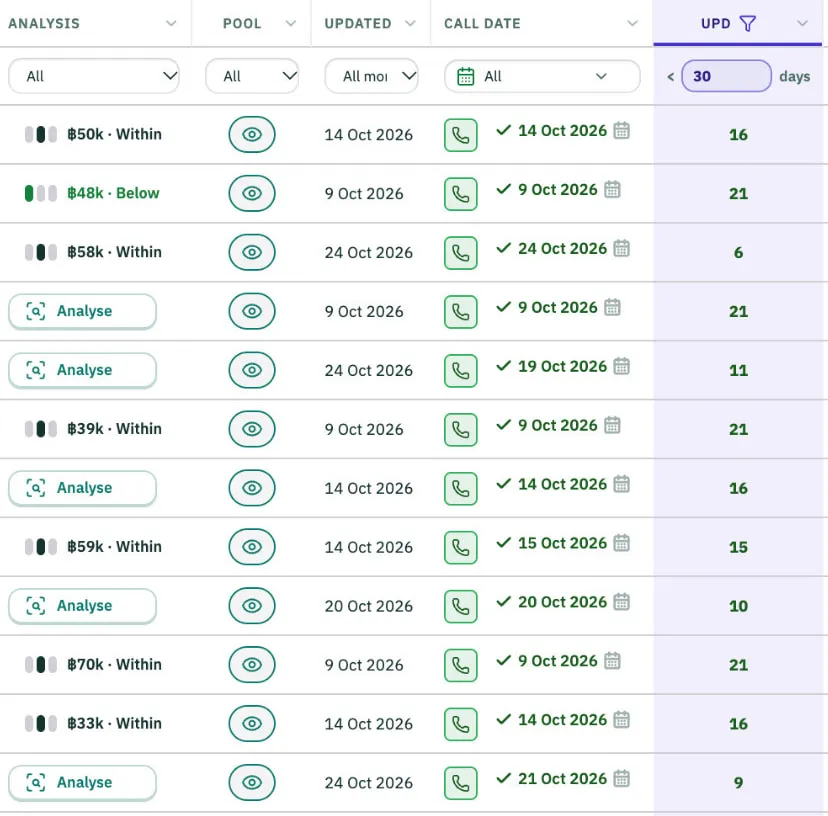This screenshot has height=816, width=828.
Task: Expand the UPD column header chevron
Action: pos(802,23)
